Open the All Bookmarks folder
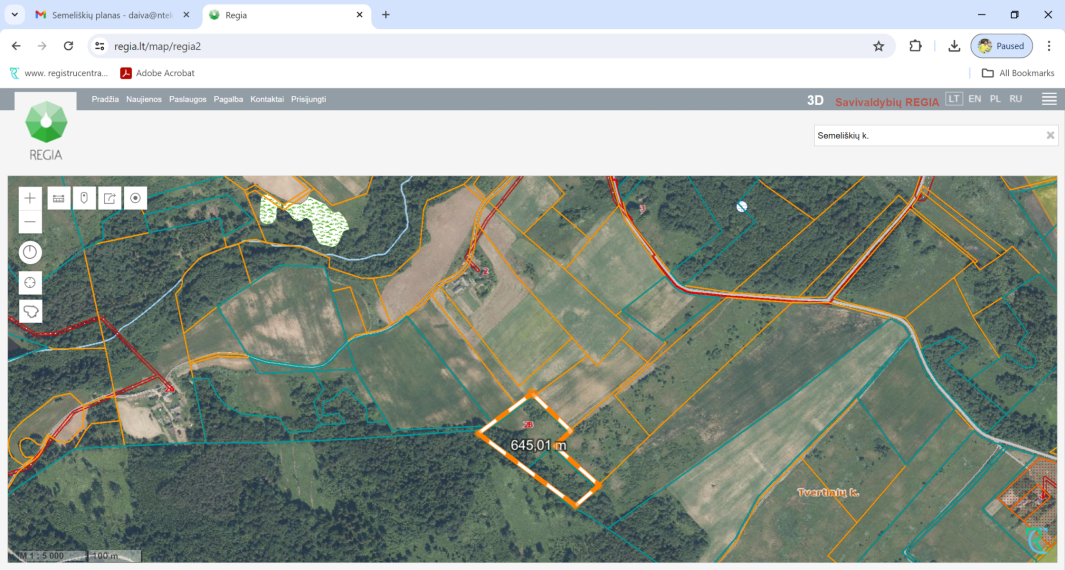Image resolution: width=1065 pixels, height=570 pixels. (1017, 73)
